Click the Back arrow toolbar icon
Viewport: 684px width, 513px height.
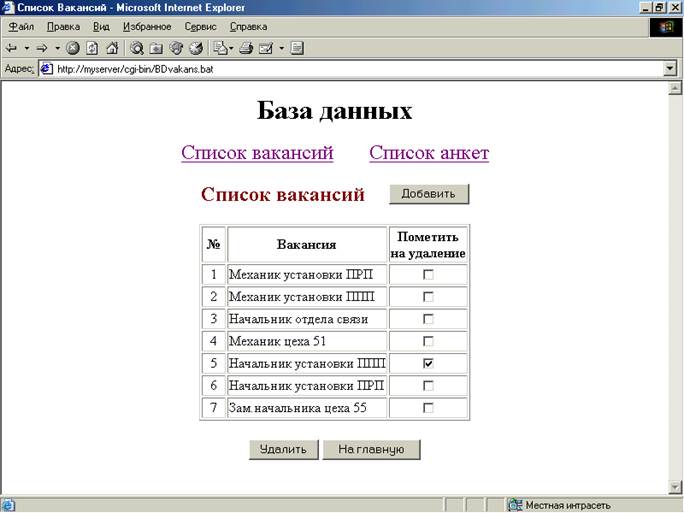[x=11, y=48]
